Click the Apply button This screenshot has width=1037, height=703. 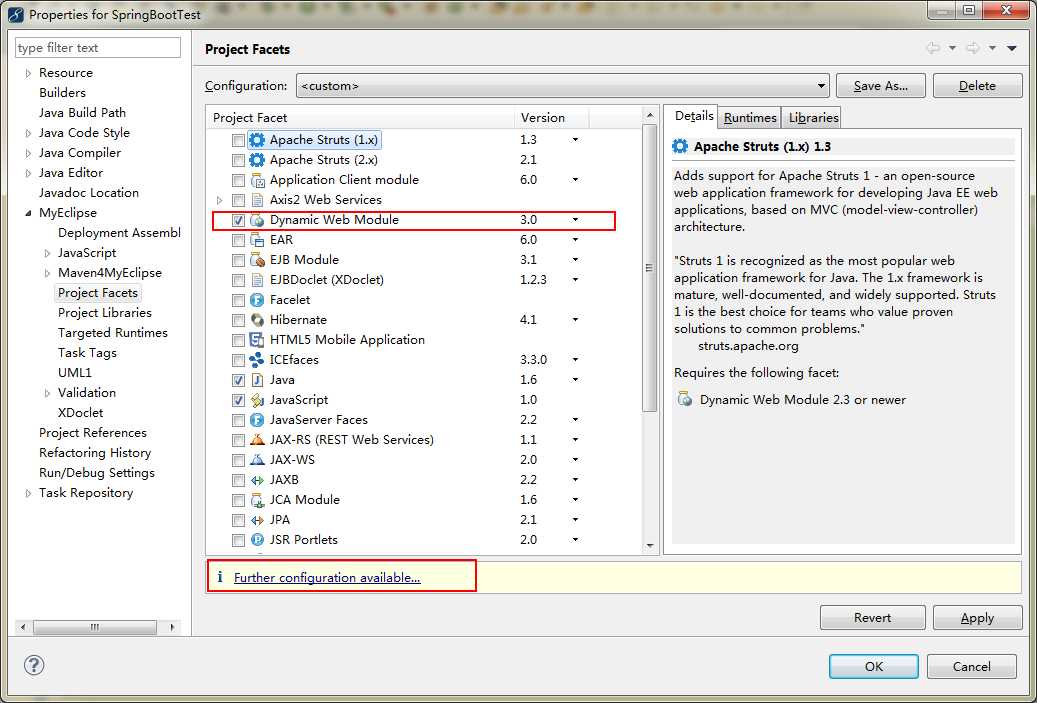click(977, 618)
